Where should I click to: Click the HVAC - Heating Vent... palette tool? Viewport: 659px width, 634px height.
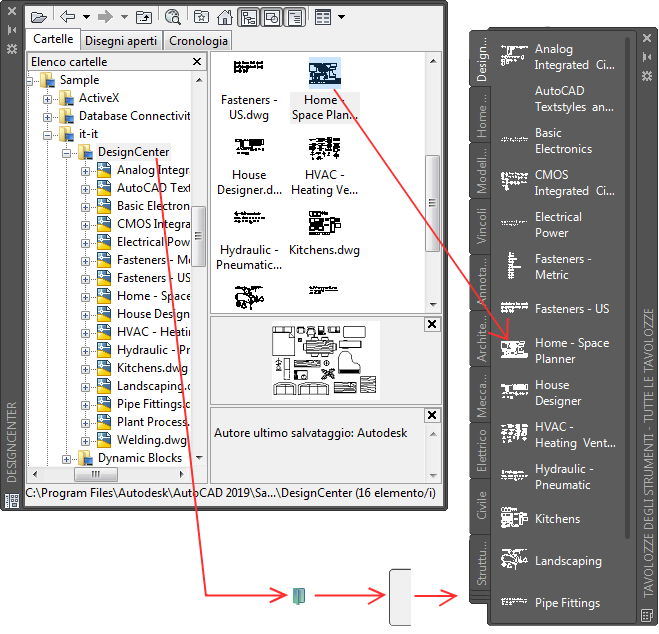pyautogui.click(x=558, y=435)
